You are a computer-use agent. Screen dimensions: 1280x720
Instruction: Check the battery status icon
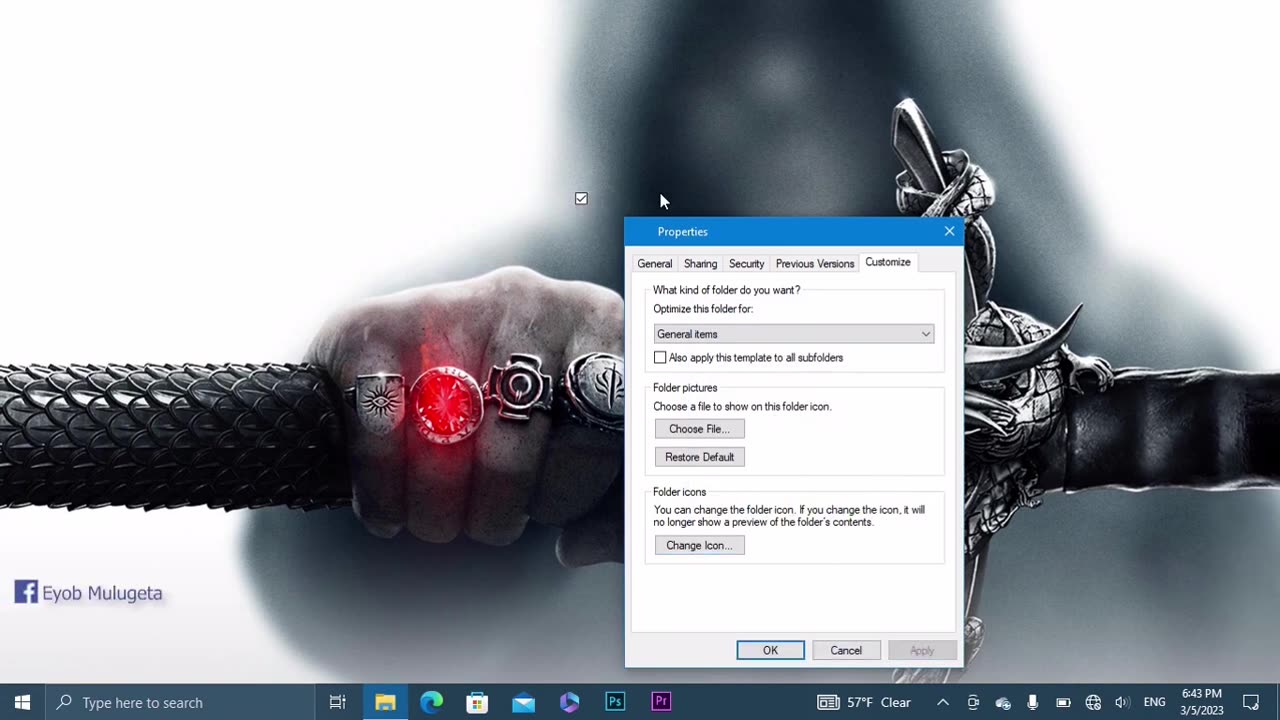click(1063, 702)
